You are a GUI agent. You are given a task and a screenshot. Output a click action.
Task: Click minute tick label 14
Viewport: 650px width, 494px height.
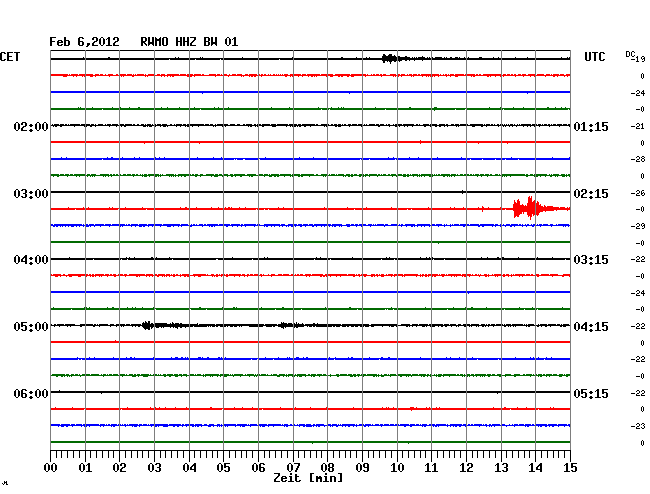[x=535, y=467]
